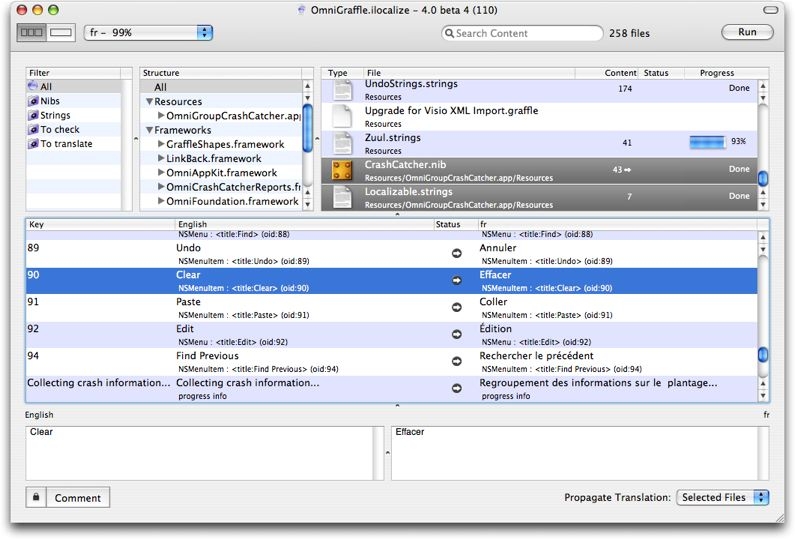Select the Coller translation cell
Image resolution: width=795 pixels, height=540 pixels.
[x=618, y=308]
